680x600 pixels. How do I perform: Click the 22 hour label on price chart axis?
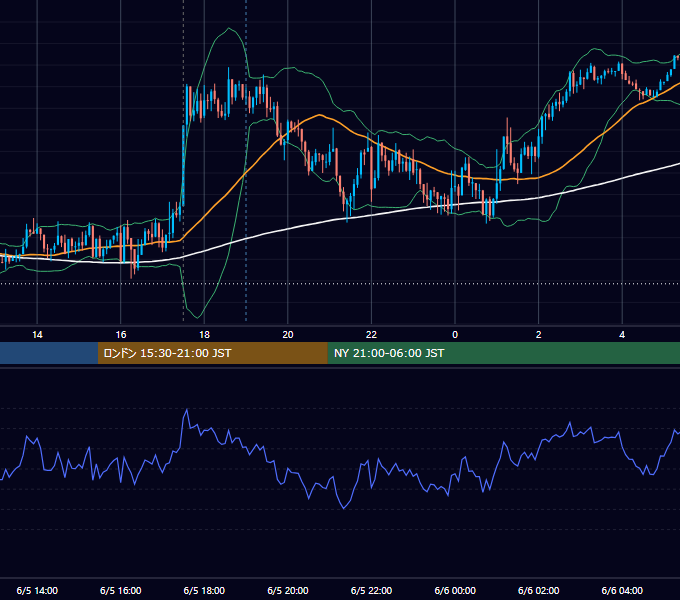371,335
